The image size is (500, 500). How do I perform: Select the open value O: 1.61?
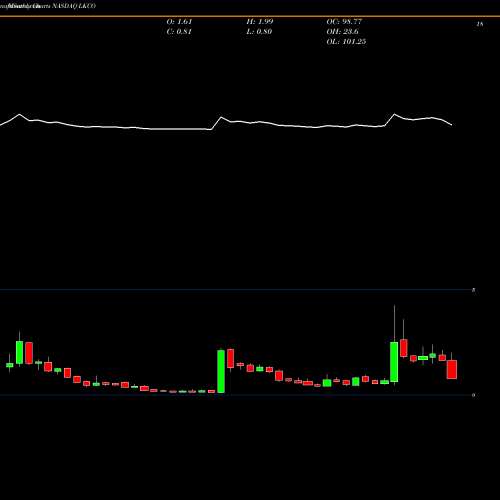point(179,22)
